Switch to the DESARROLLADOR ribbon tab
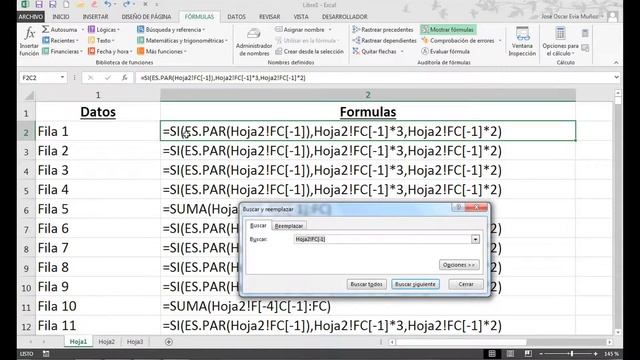Screen dimensions: 640x360 [x=344, y=17]
